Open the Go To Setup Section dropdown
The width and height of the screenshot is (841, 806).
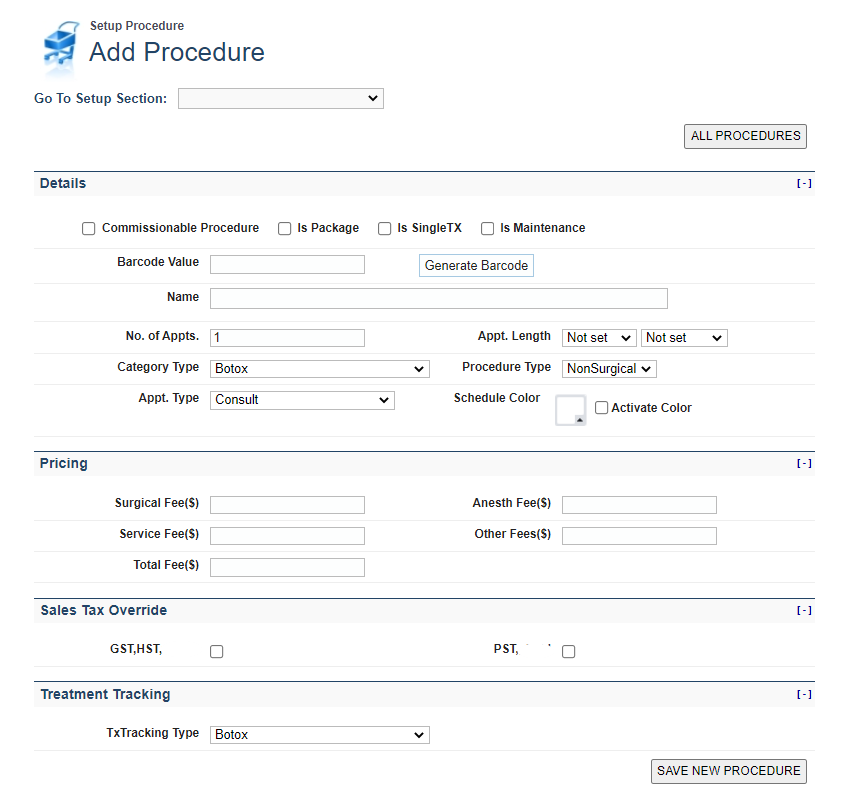[x=280, y=98]
